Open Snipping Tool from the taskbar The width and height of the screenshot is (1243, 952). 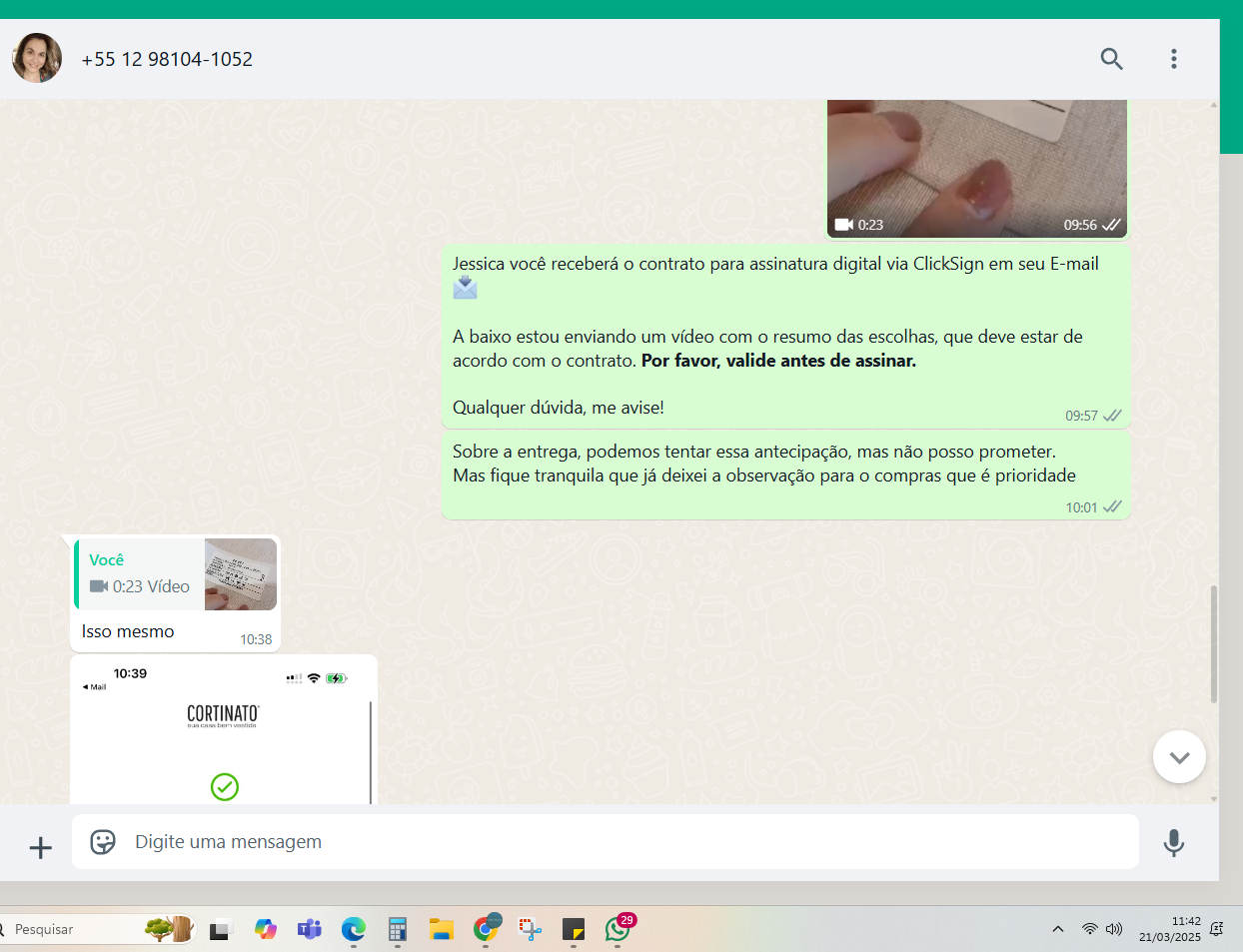(530, 929)
